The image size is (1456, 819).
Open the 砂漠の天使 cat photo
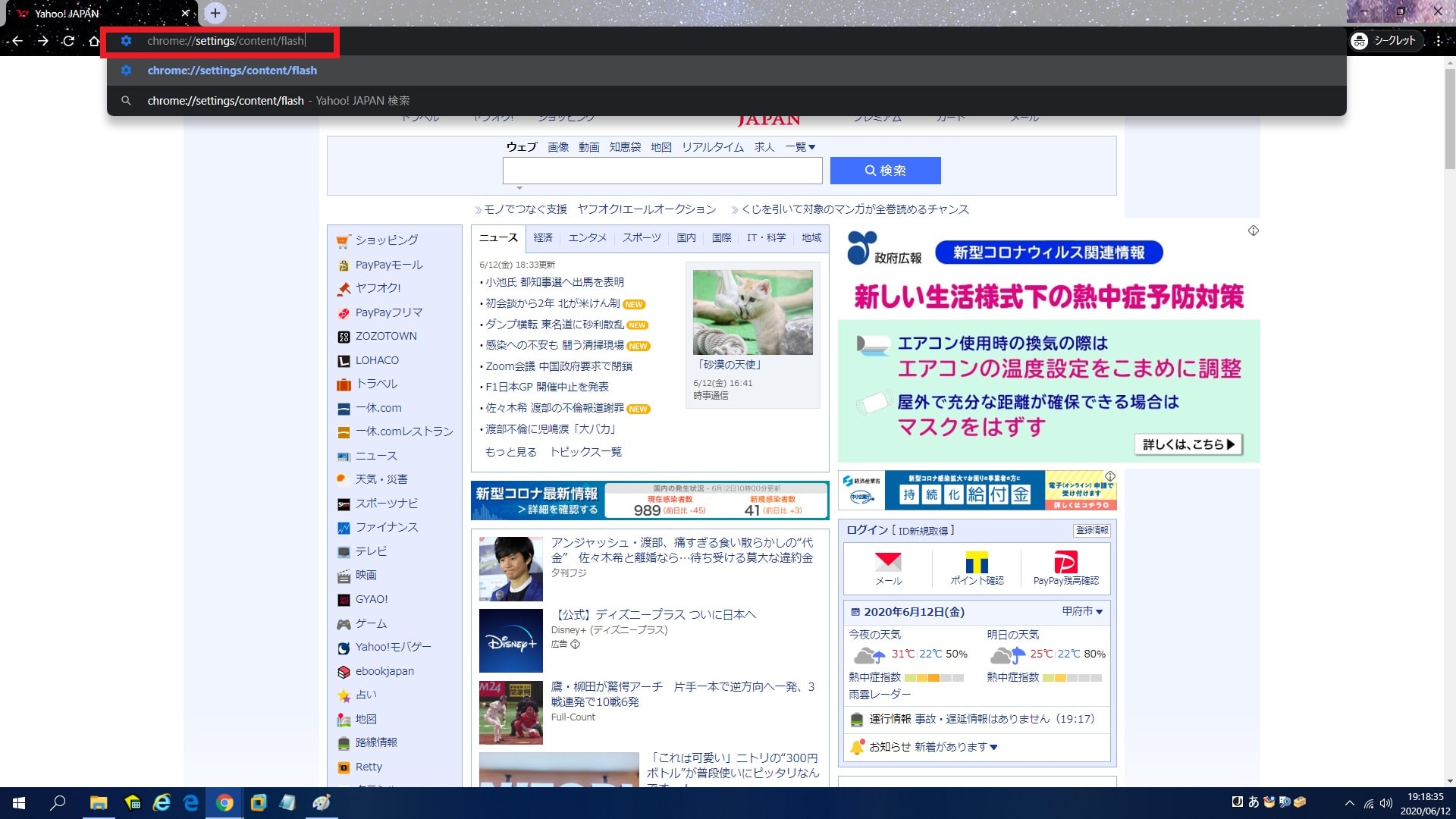pyautogui.click(x=752, y=312)
